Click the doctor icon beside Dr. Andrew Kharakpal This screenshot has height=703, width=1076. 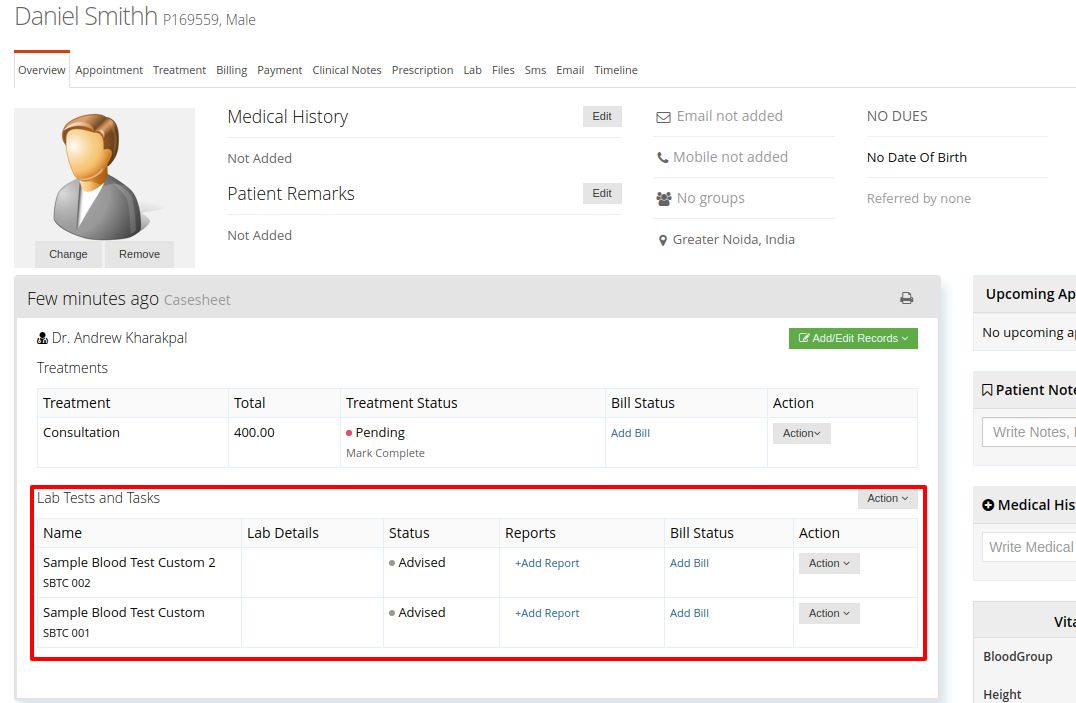click(43, 338)
